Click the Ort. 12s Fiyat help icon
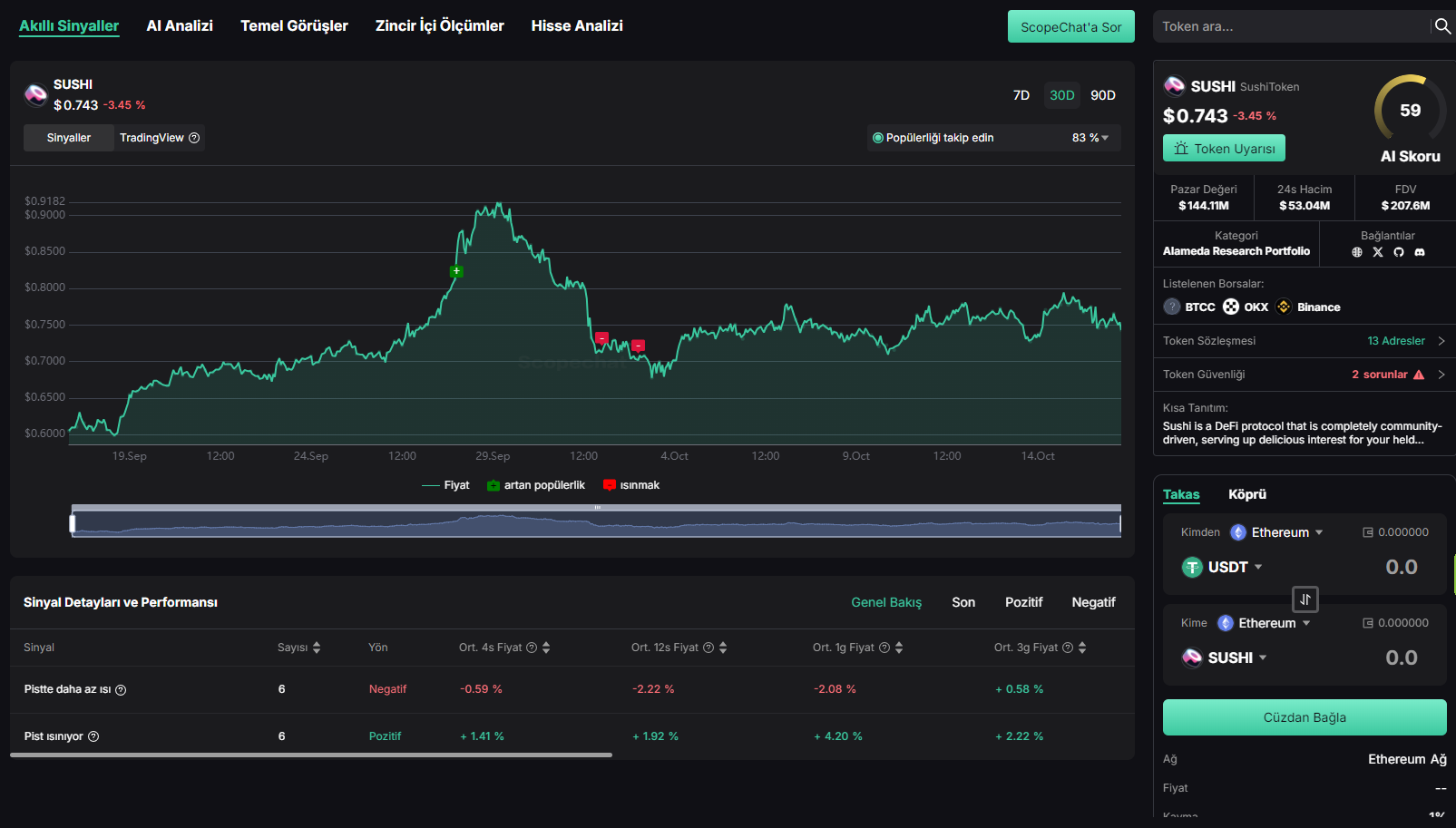 pos(708,648)
